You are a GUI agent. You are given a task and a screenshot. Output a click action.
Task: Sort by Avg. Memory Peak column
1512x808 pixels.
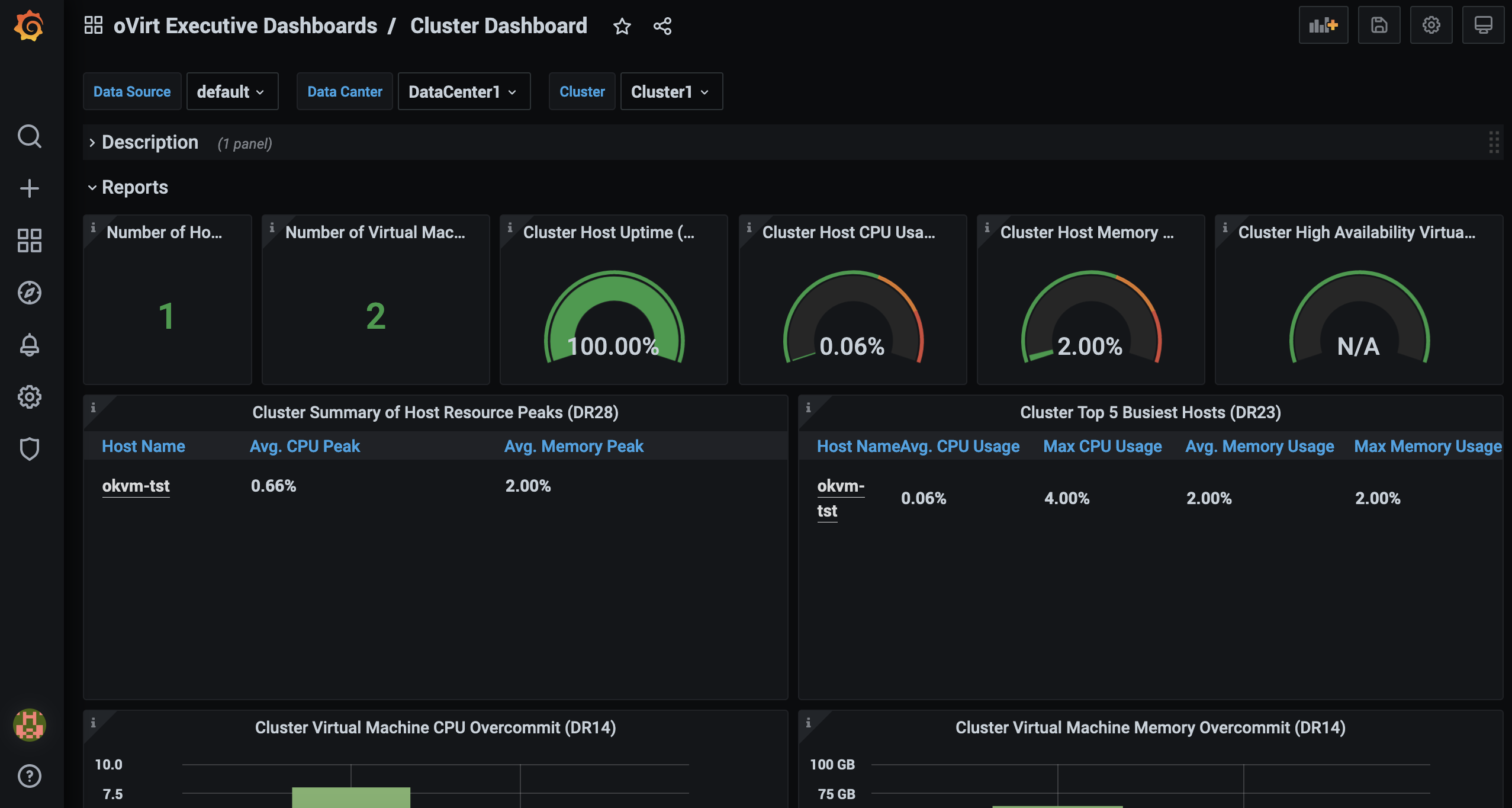click(573, 446)
